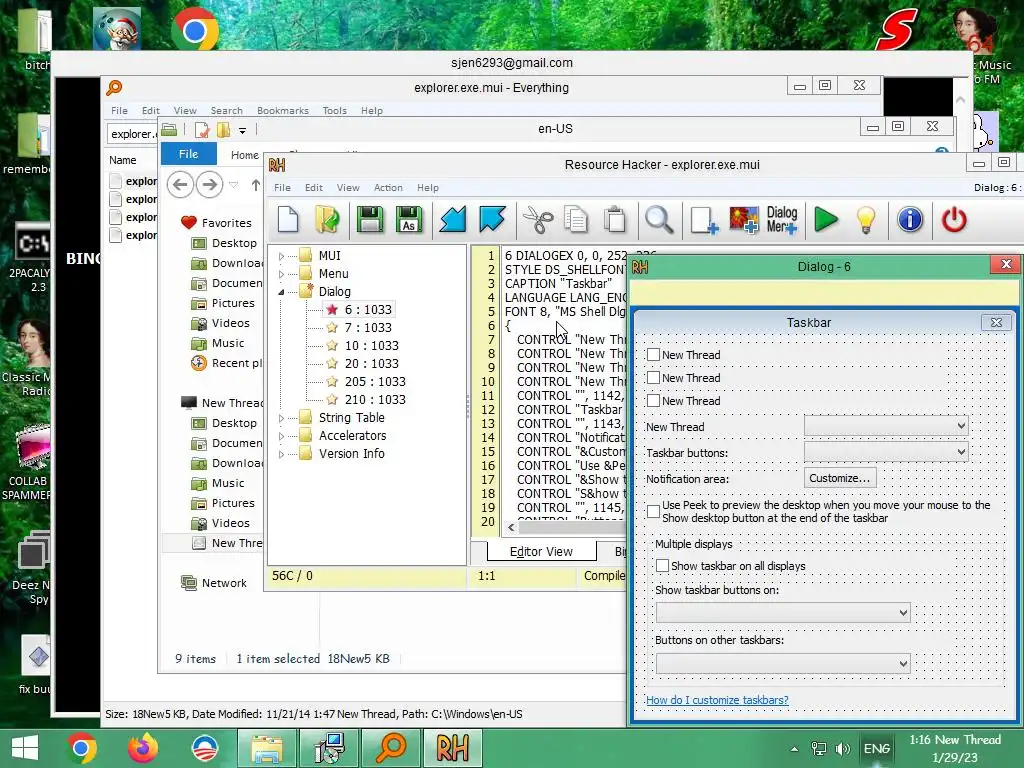Enable Show taskbar on all displays
1024x768 pixels.
662,566
